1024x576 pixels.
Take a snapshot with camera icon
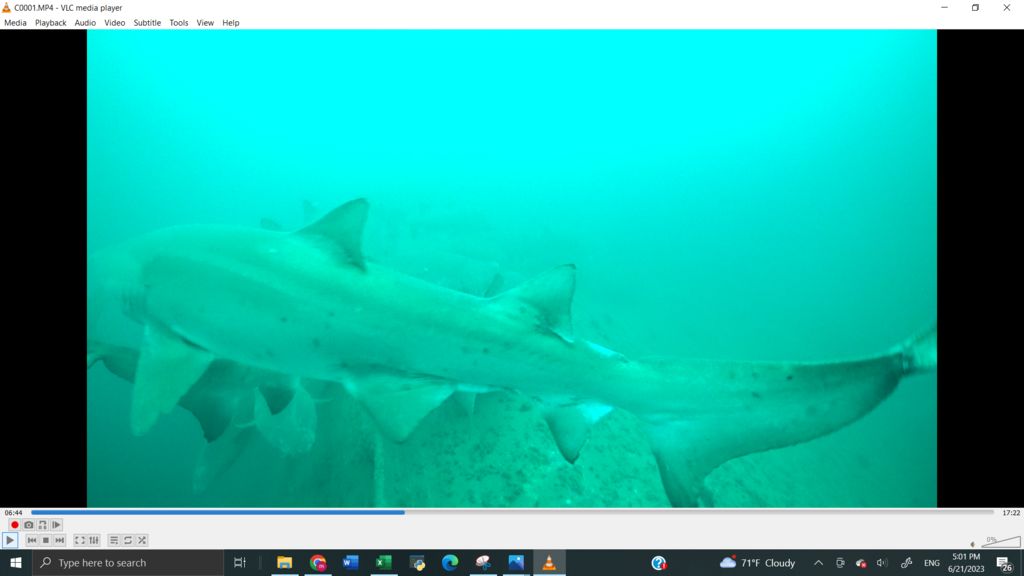pyautogui.click(x=29, y=525)
